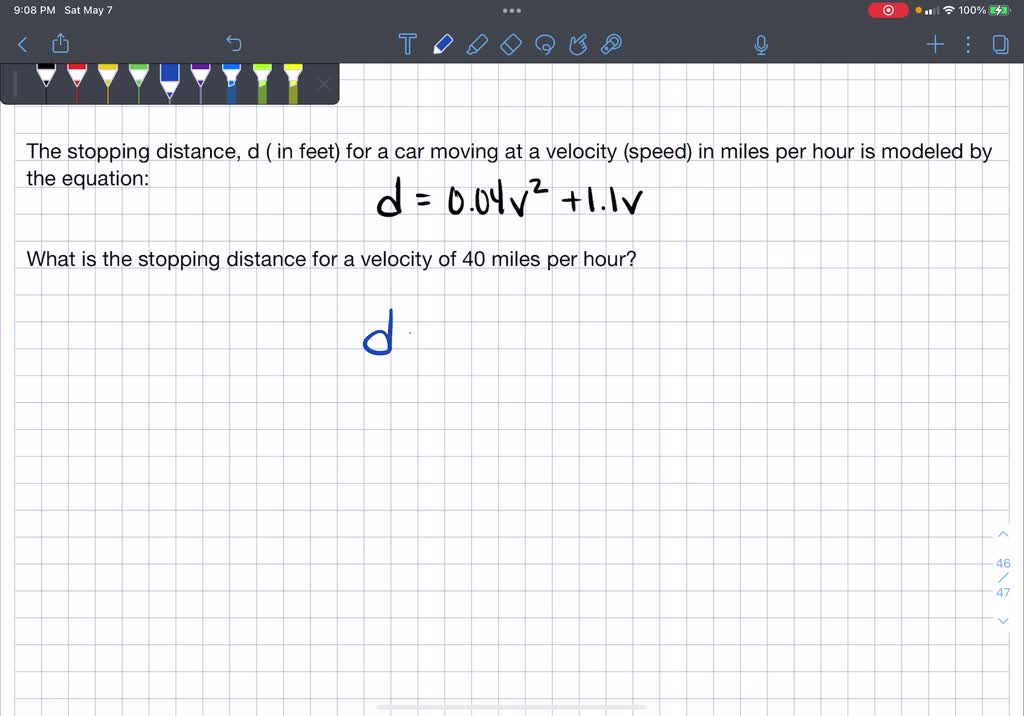Screen dimensions: 1024x716
Task: Enable the yellow highlighter preset
Action: click(291, 80)
